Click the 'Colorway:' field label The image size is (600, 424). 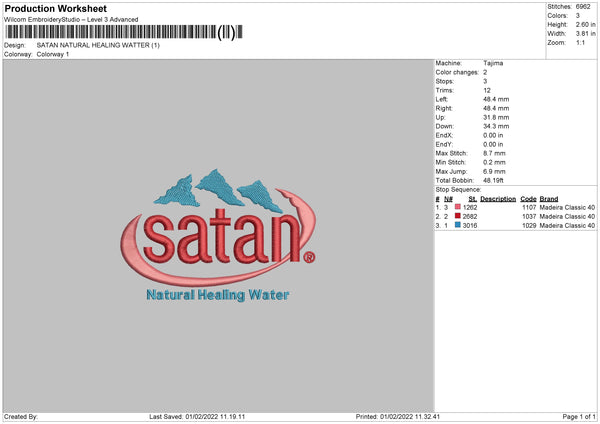(18, 54)
